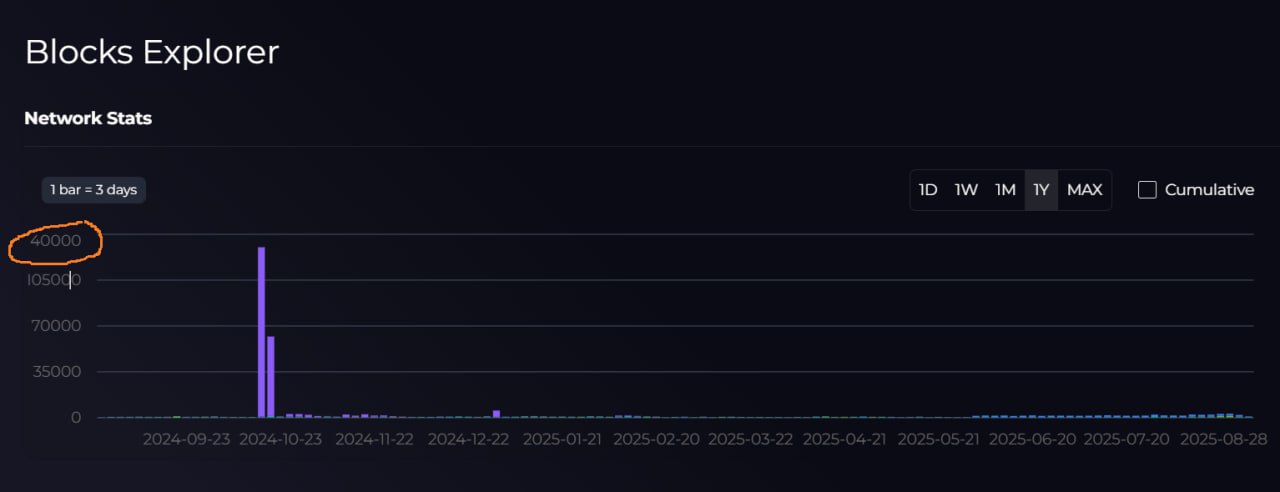The width and height of the screenshot is (1280, 492).
Task: Click the '1 bar = 3 days' badge
Action: coord(94,189)
